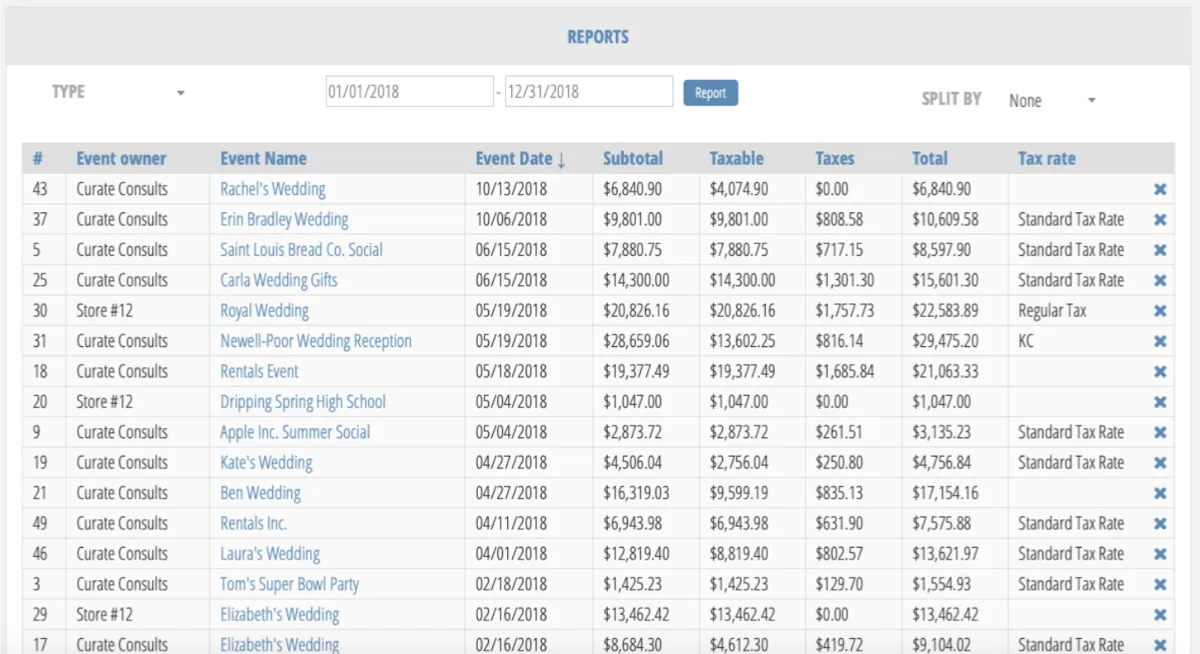Click the end date field 12/31/2018
Image resolution: width=1200 pixels, height=654 pixels.
click(x=588, y=91)
